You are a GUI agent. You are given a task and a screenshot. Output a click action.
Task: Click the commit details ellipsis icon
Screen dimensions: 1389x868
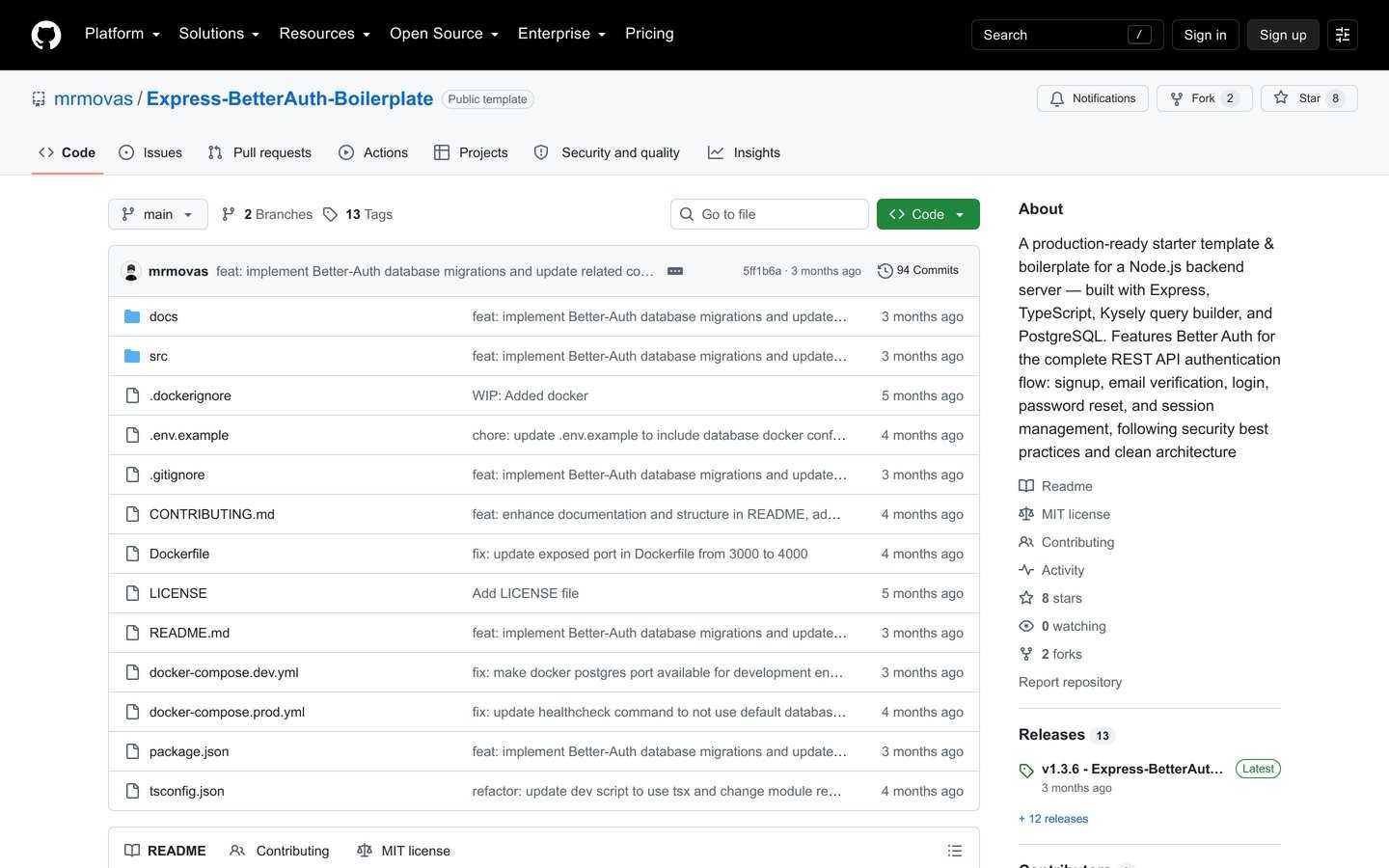click(675, 271)
